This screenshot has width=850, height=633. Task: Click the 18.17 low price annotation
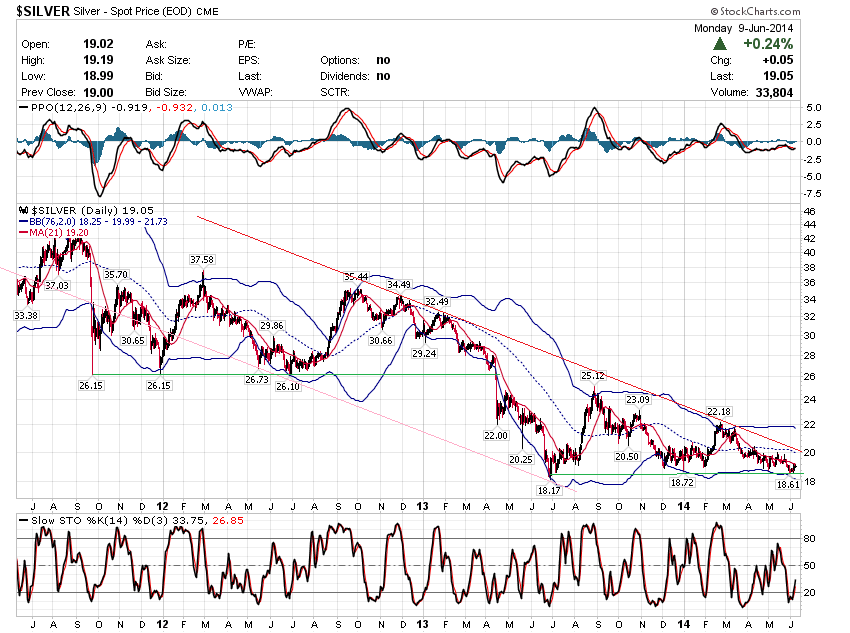coord(549,491)
